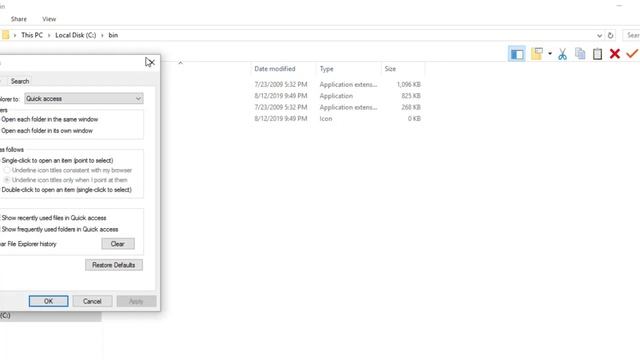Click first 7/23/2009 5:32 PM date cell
The width and height of the screenshot is (640, 360).
tap(280, 84)
